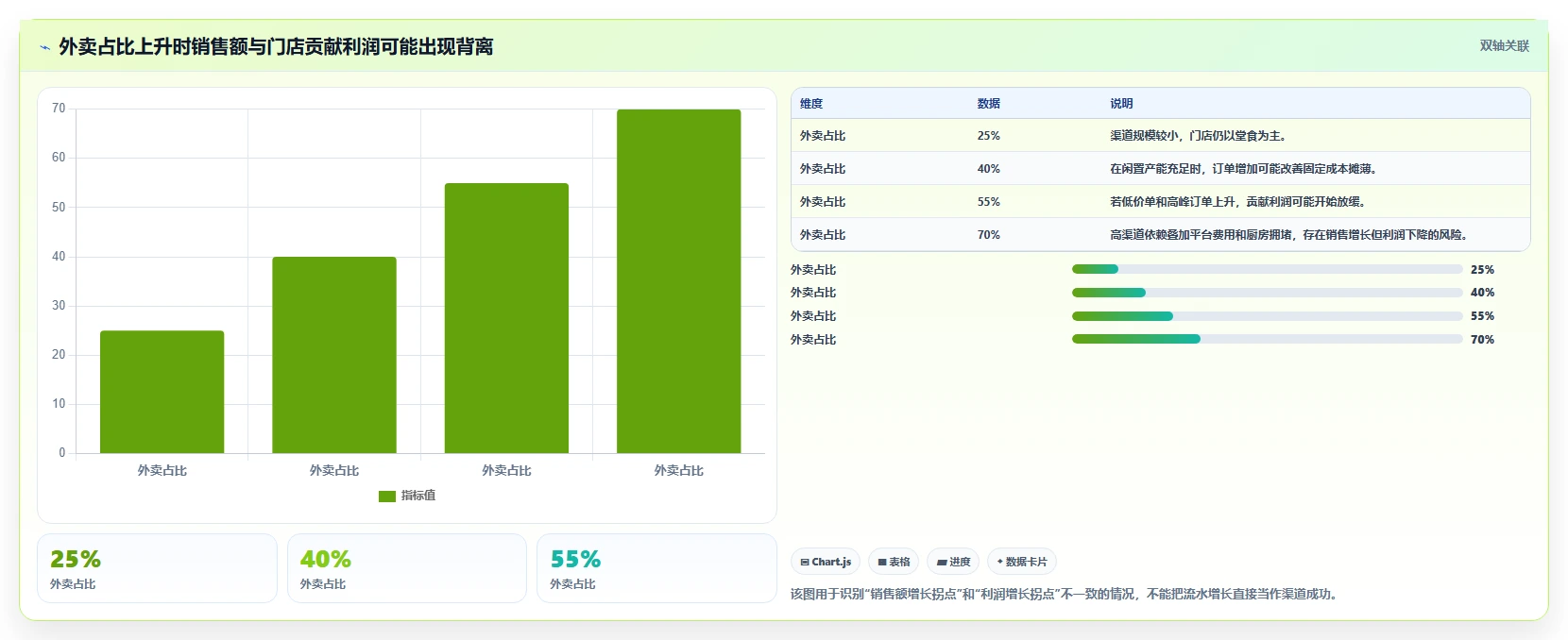This screenshot has height=640, width=1568.
Task: Open the 40% data card
Action: (407, 568)
